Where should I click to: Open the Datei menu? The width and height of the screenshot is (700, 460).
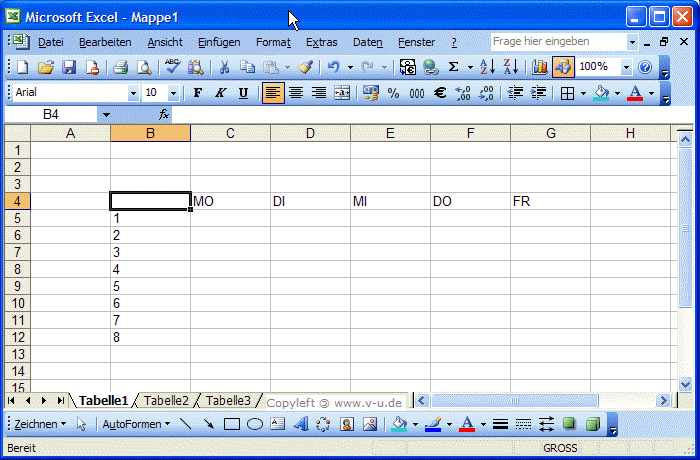pos(50,42)
